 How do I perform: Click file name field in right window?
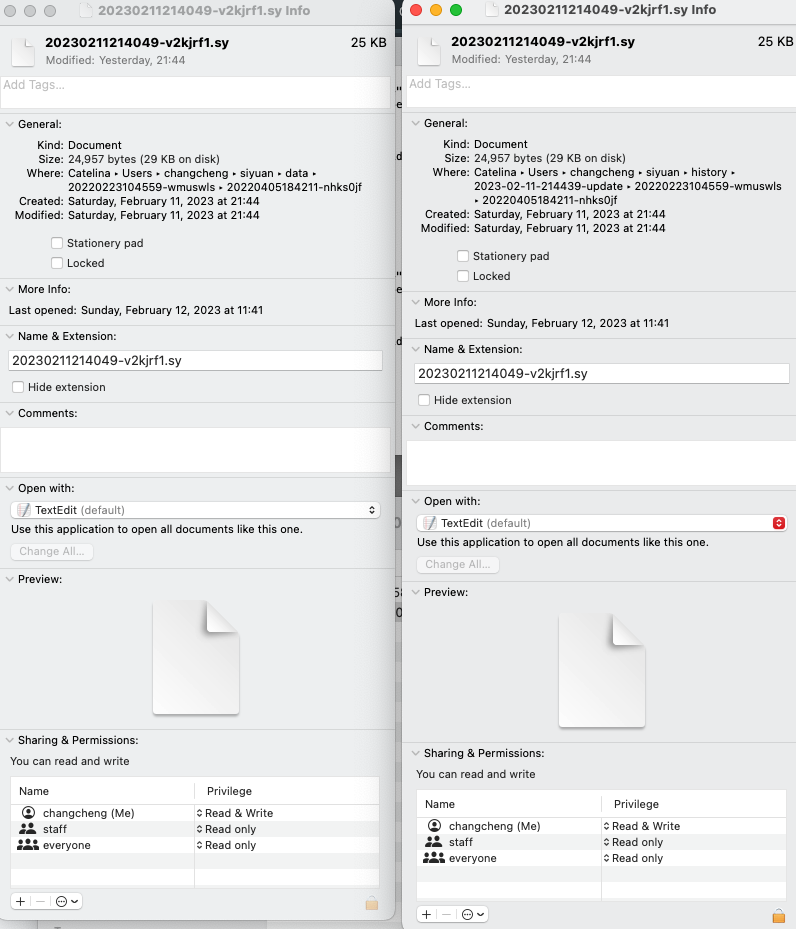[602, 373]
